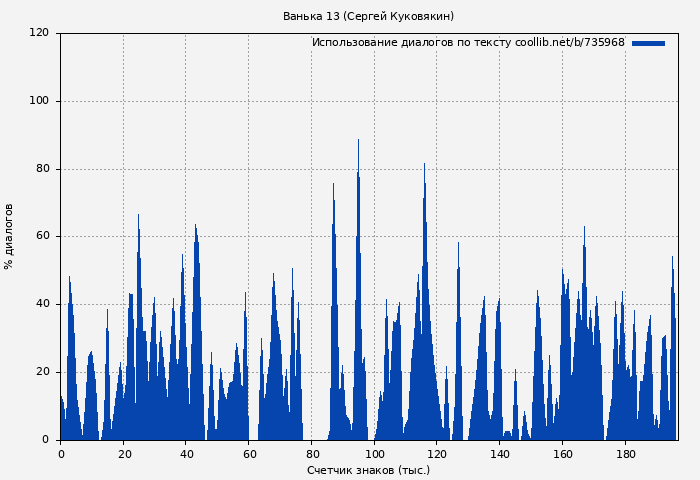Click the x-axis label "Счетчик знаков (тыс.)"
Image resolution: width=700 pixels, height=480 pixels.
[x=368, y=470]
